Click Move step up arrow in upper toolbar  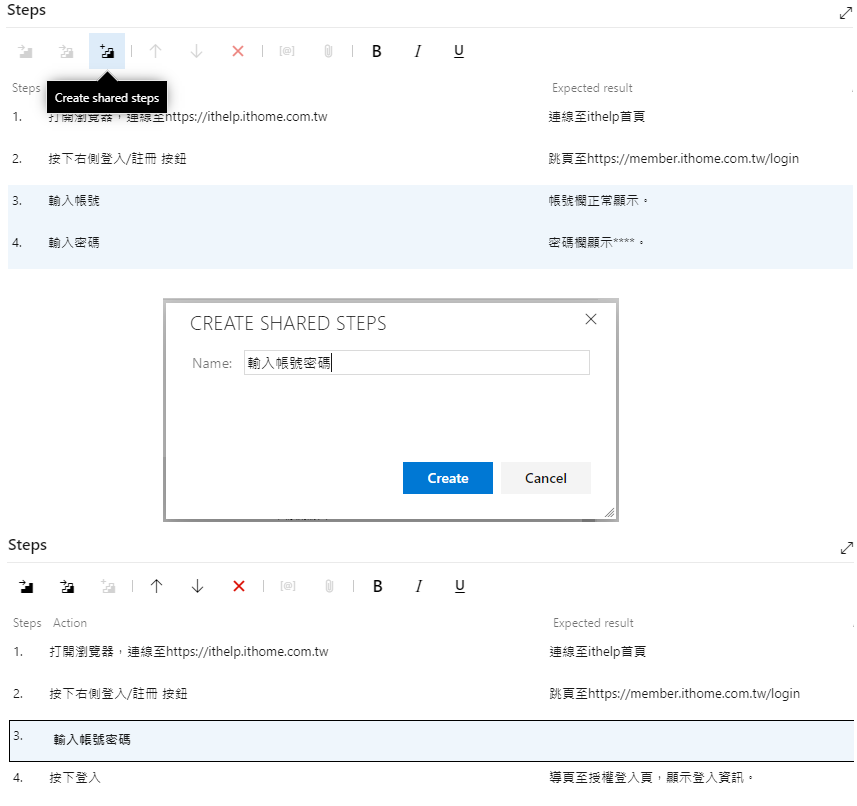click(155, 51)
